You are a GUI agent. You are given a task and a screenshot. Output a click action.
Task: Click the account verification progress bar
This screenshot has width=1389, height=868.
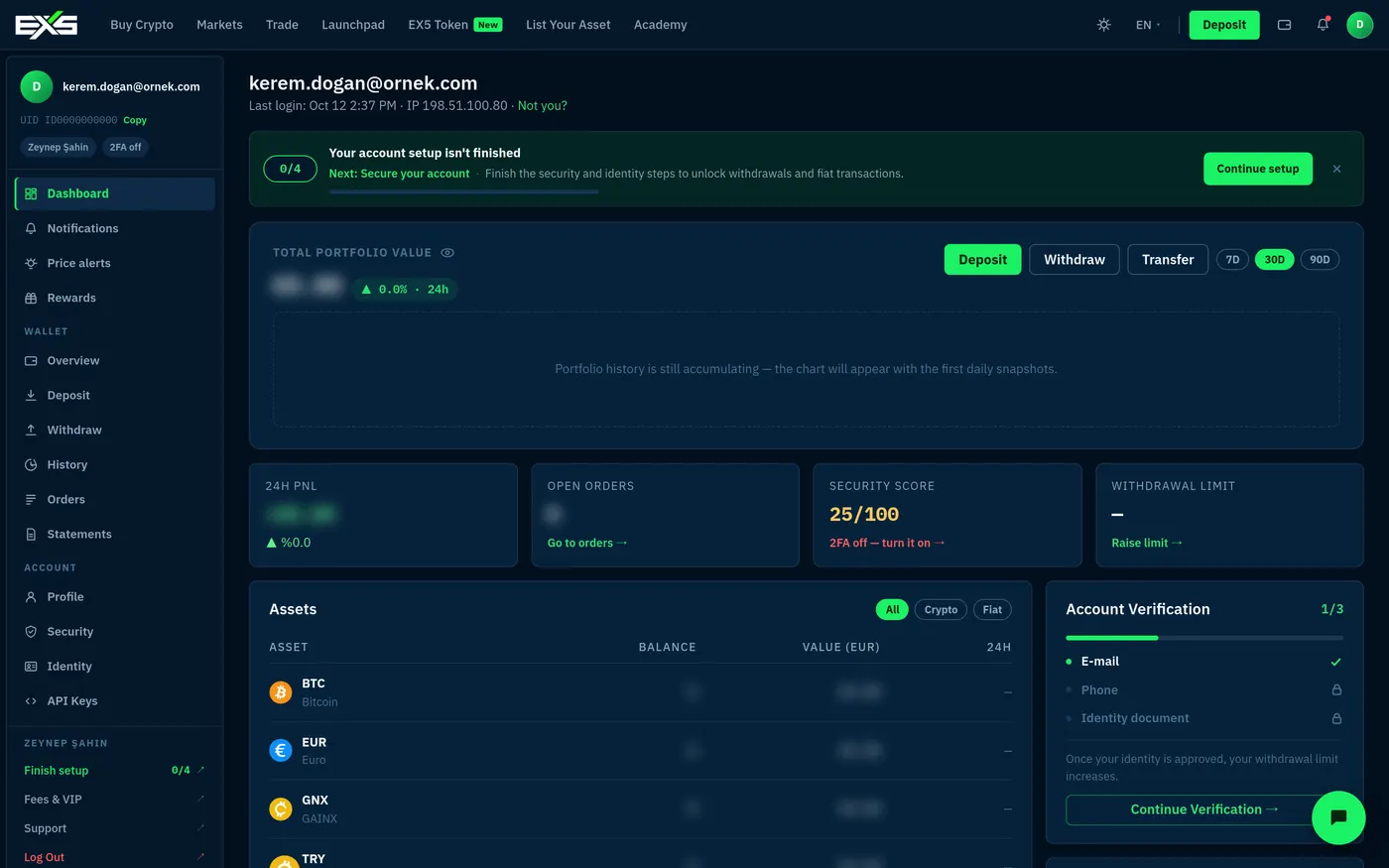[x=1204, y=637]
